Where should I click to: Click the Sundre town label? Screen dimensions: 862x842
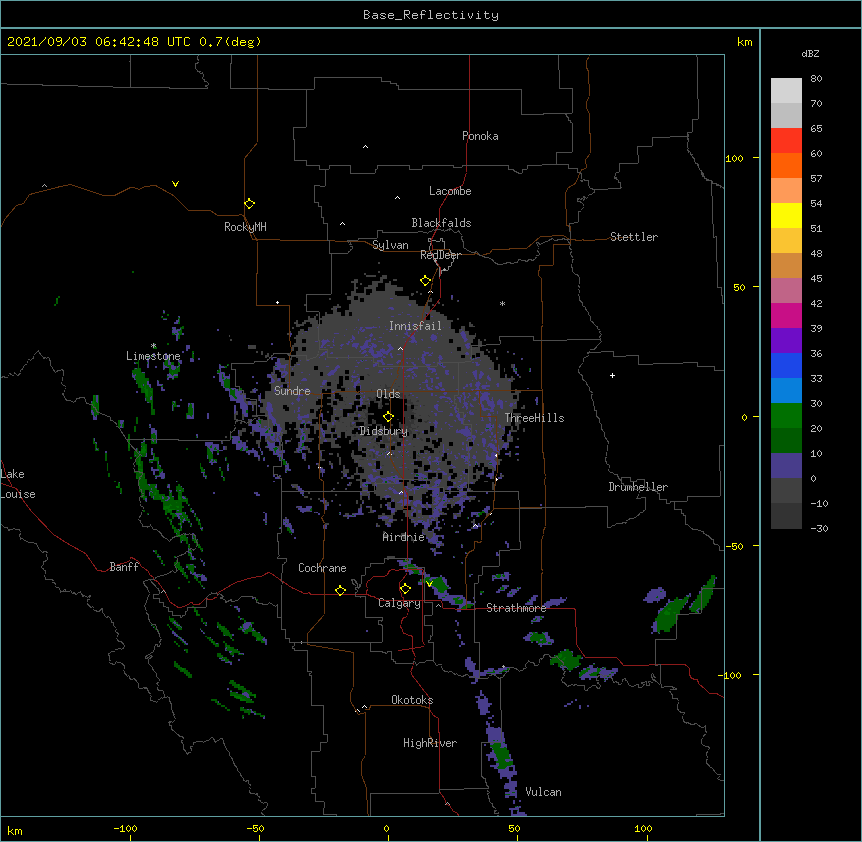pyautogui.click(x=292, y=391)
